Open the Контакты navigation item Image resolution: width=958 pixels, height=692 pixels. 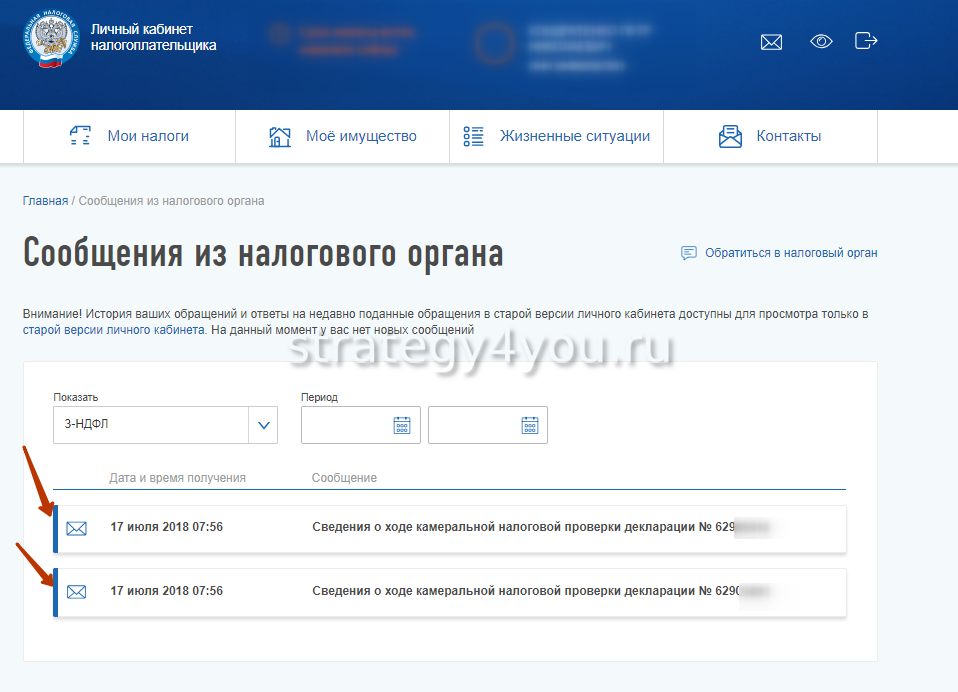pyautogui.click(x=770, y=136)
